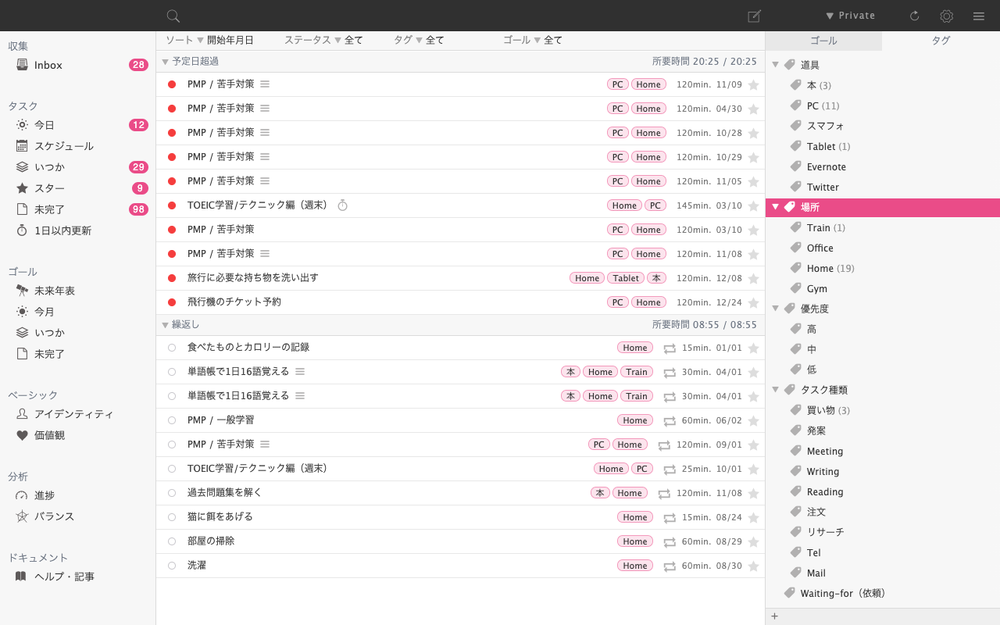Viewport: 1000px width, 625px height.
Task: Click timer icon on overdue TOEIC task
Action: (x=342, y=205)
